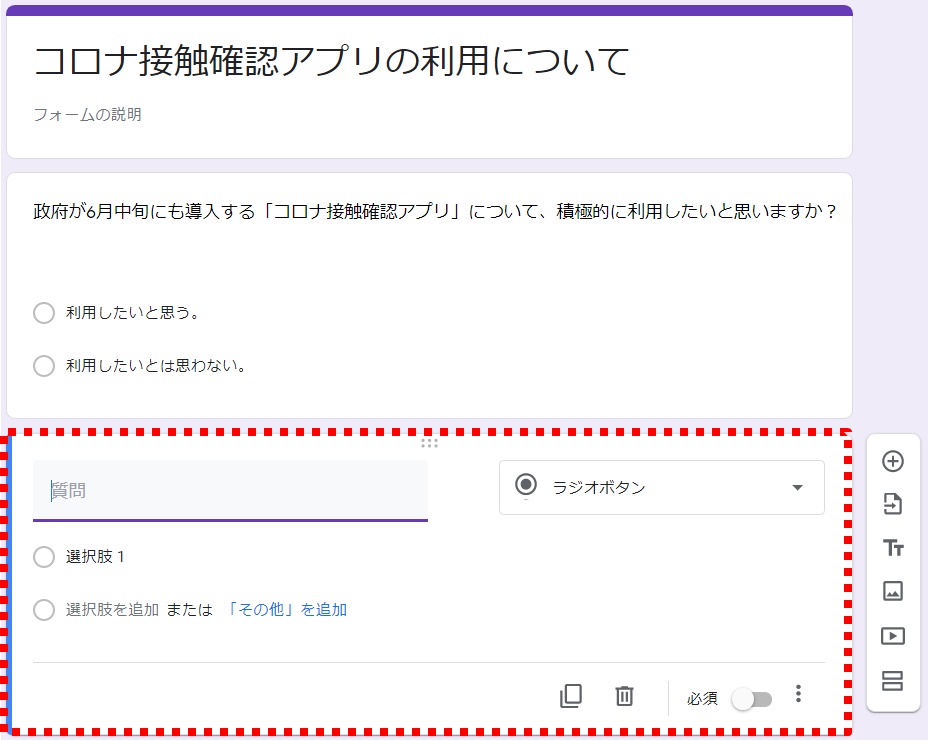Image resolution: width=928 pixels, height=740 pixels.
Task: Click the フォームの説明 description field
Action: pyautogui.click(x=88, y=115)
